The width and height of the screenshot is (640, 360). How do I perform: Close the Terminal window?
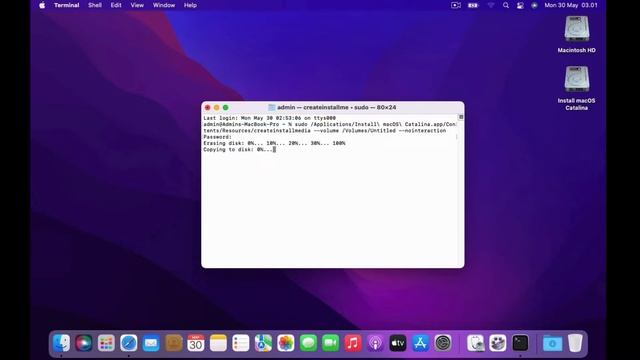point(208,107)
